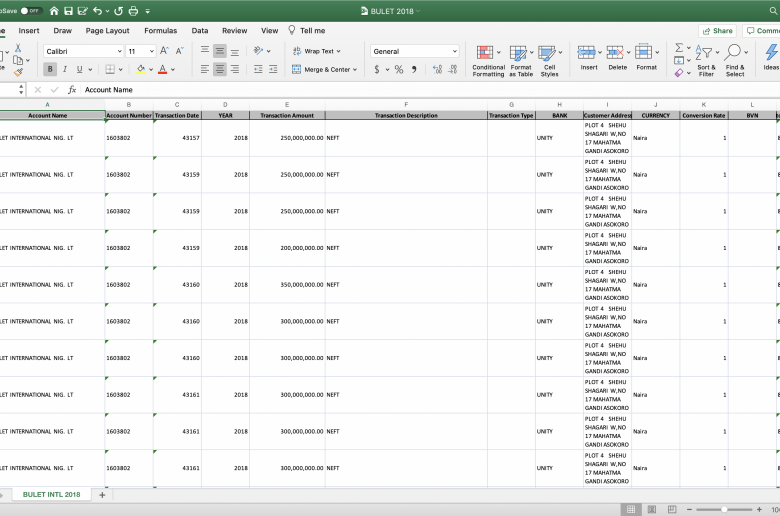
Task: Click the Increase Decimal icon
Action: click(x=437, y=70)
